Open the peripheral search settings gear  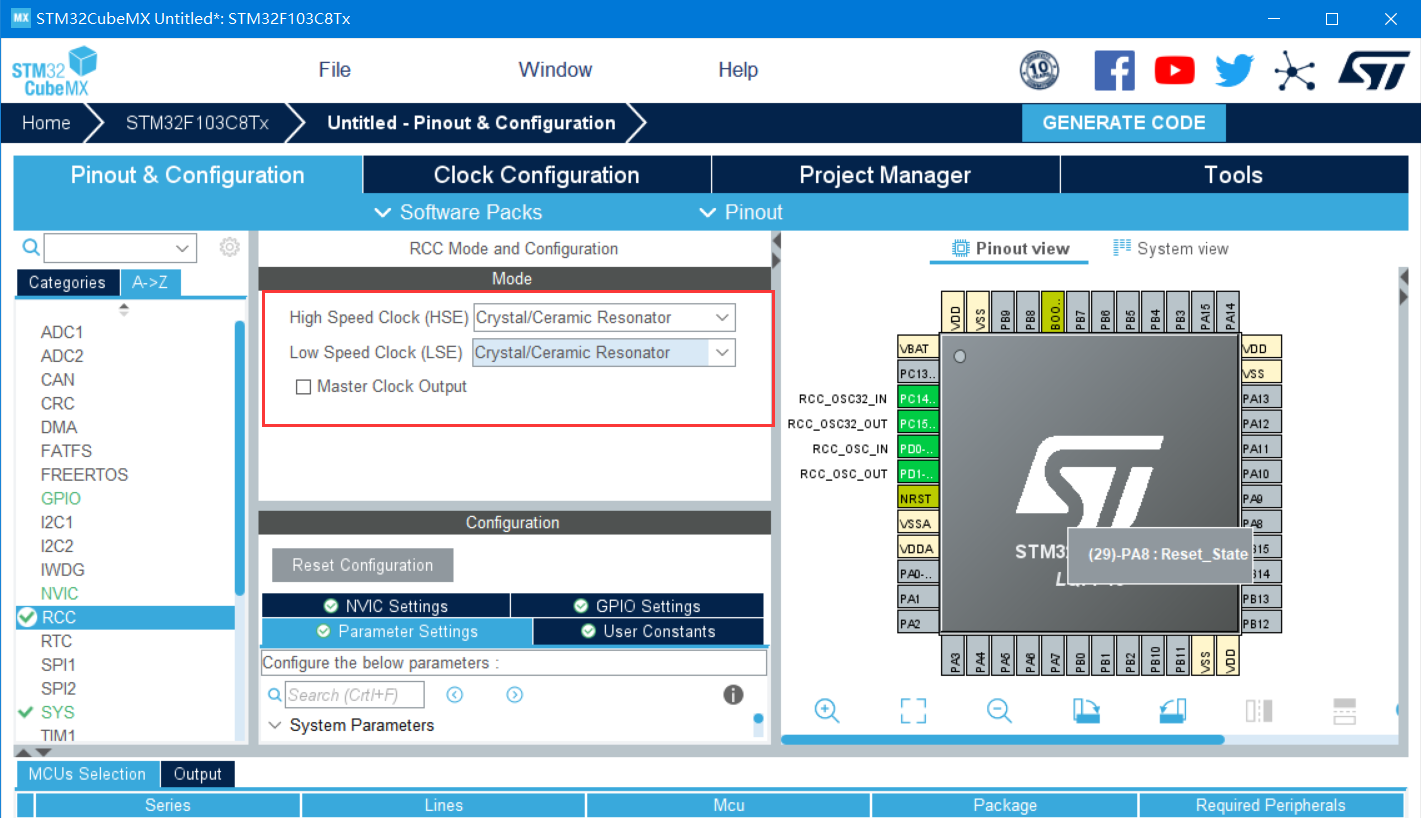[229, 247]
